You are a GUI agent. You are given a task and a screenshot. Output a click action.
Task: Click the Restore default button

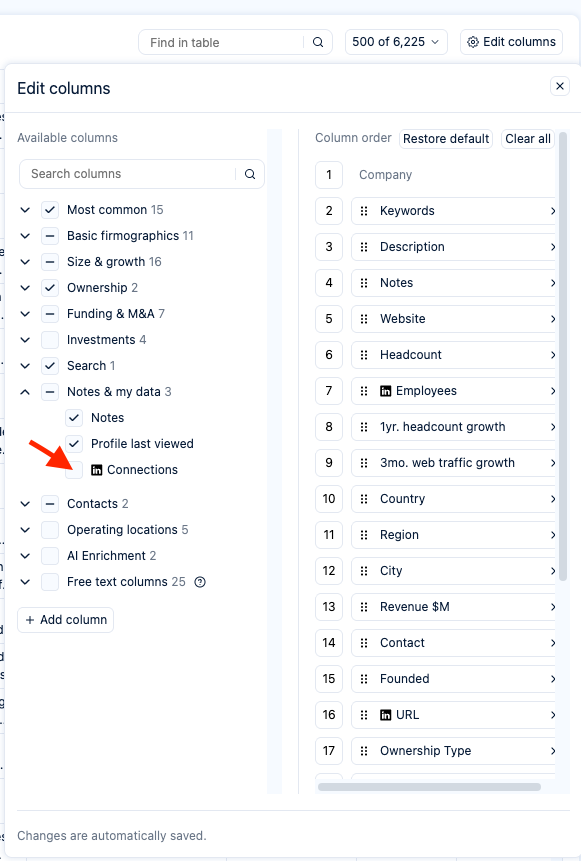coord(446,139)
